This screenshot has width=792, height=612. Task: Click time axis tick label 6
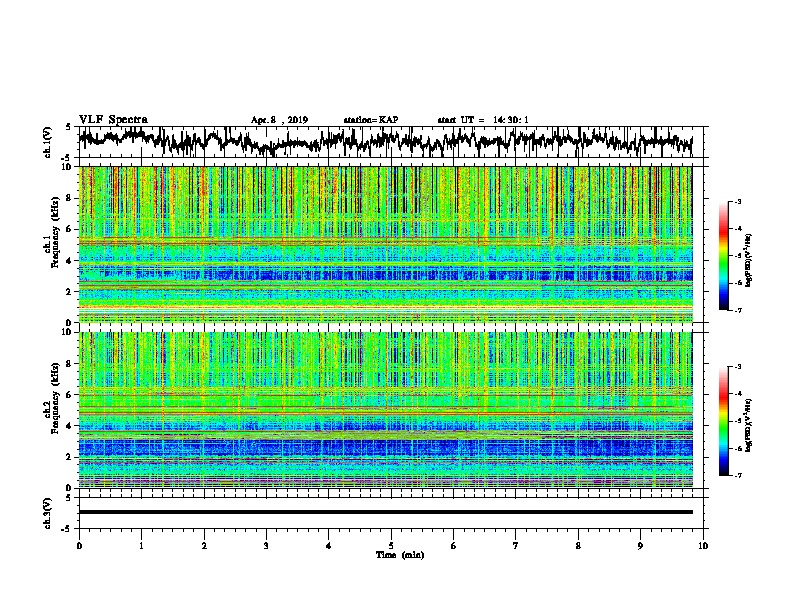click(x=454, y=546)
